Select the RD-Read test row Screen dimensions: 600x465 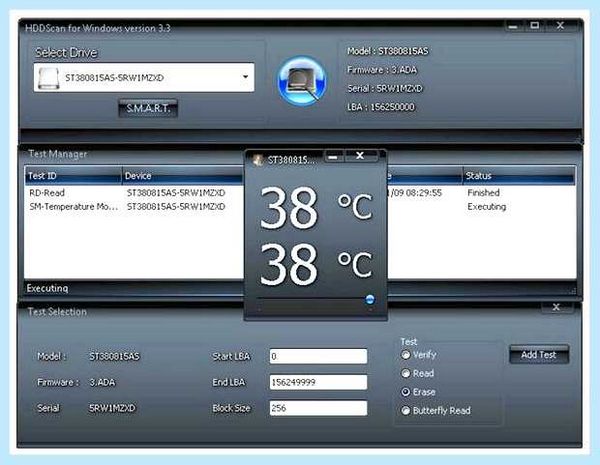pyautogui.click(x=300, y=193)
